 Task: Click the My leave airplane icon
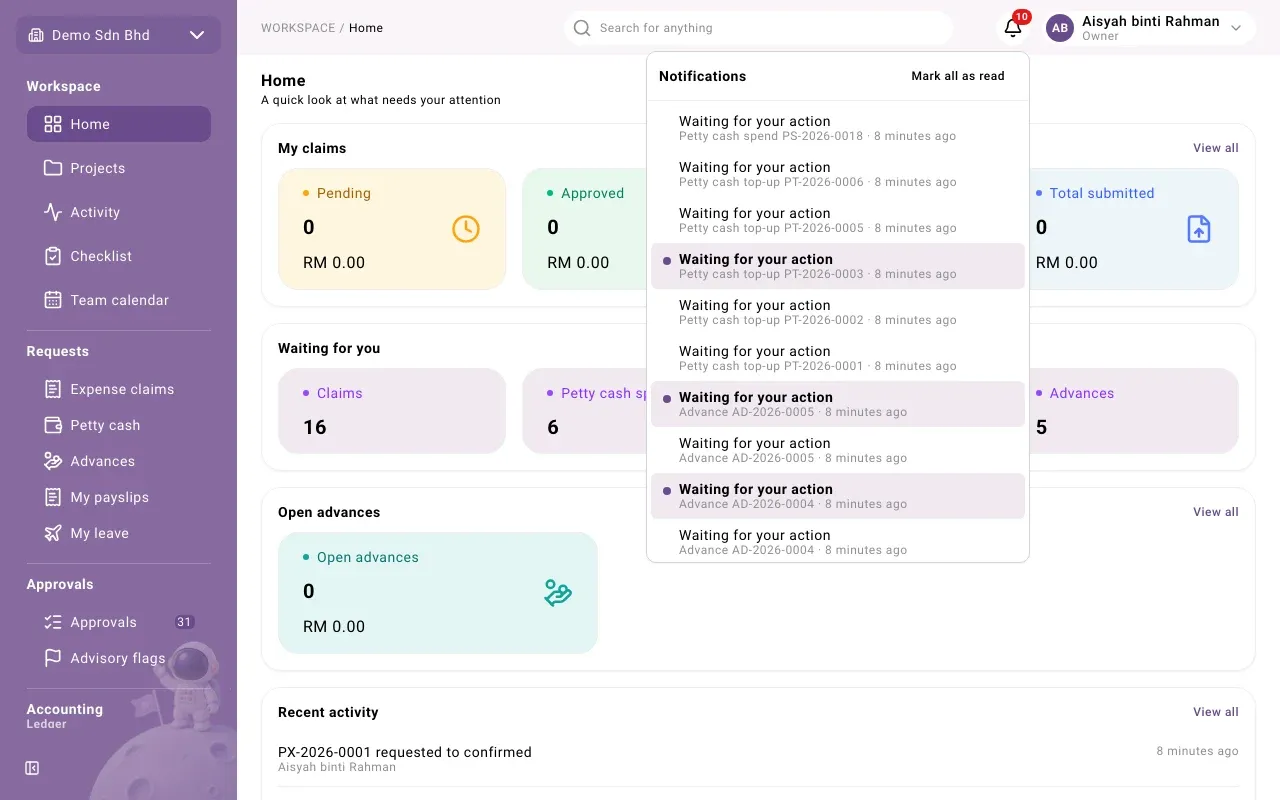tap(53, 533)
